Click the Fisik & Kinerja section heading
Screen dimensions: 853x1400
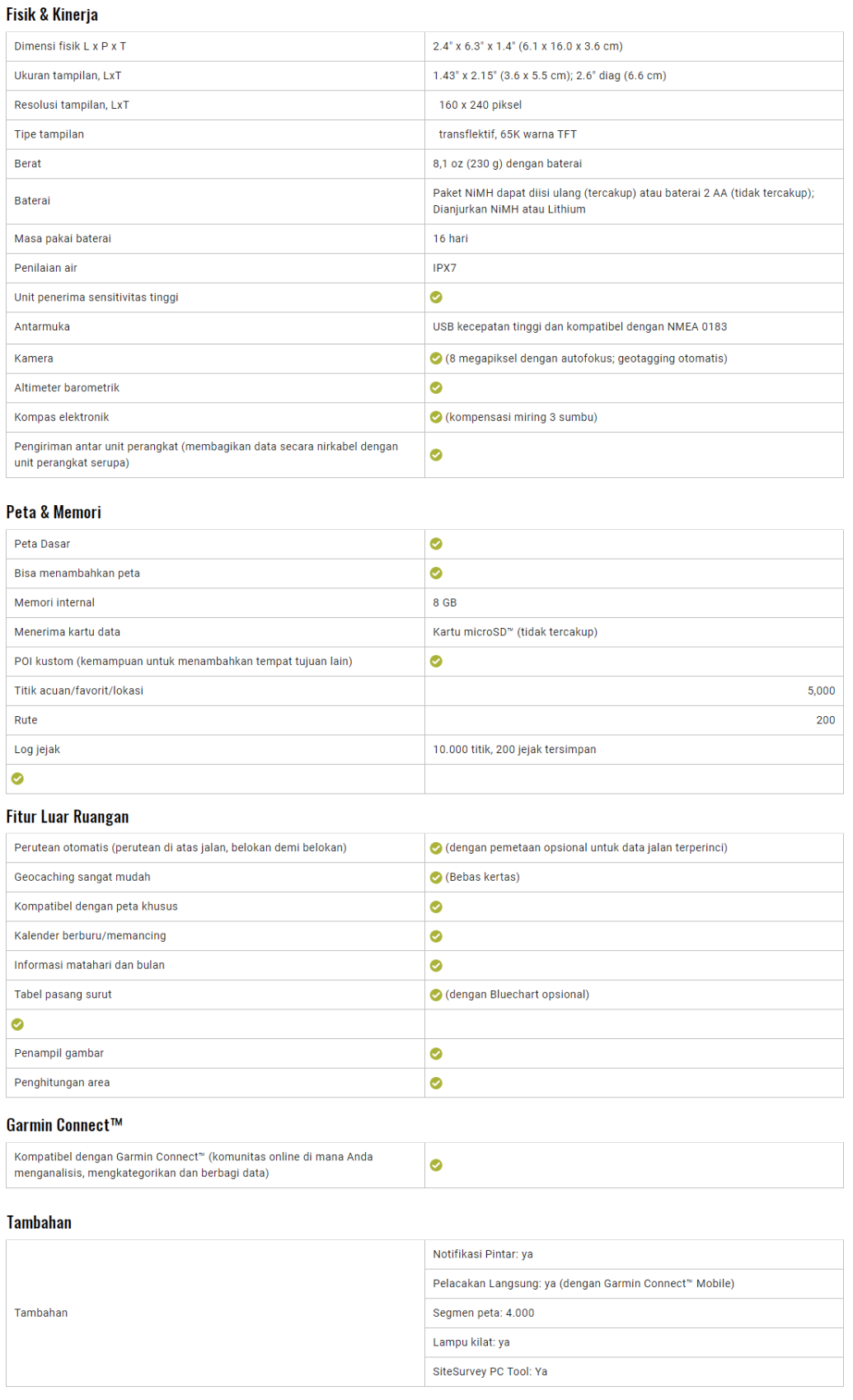click(x=52, y=15)
